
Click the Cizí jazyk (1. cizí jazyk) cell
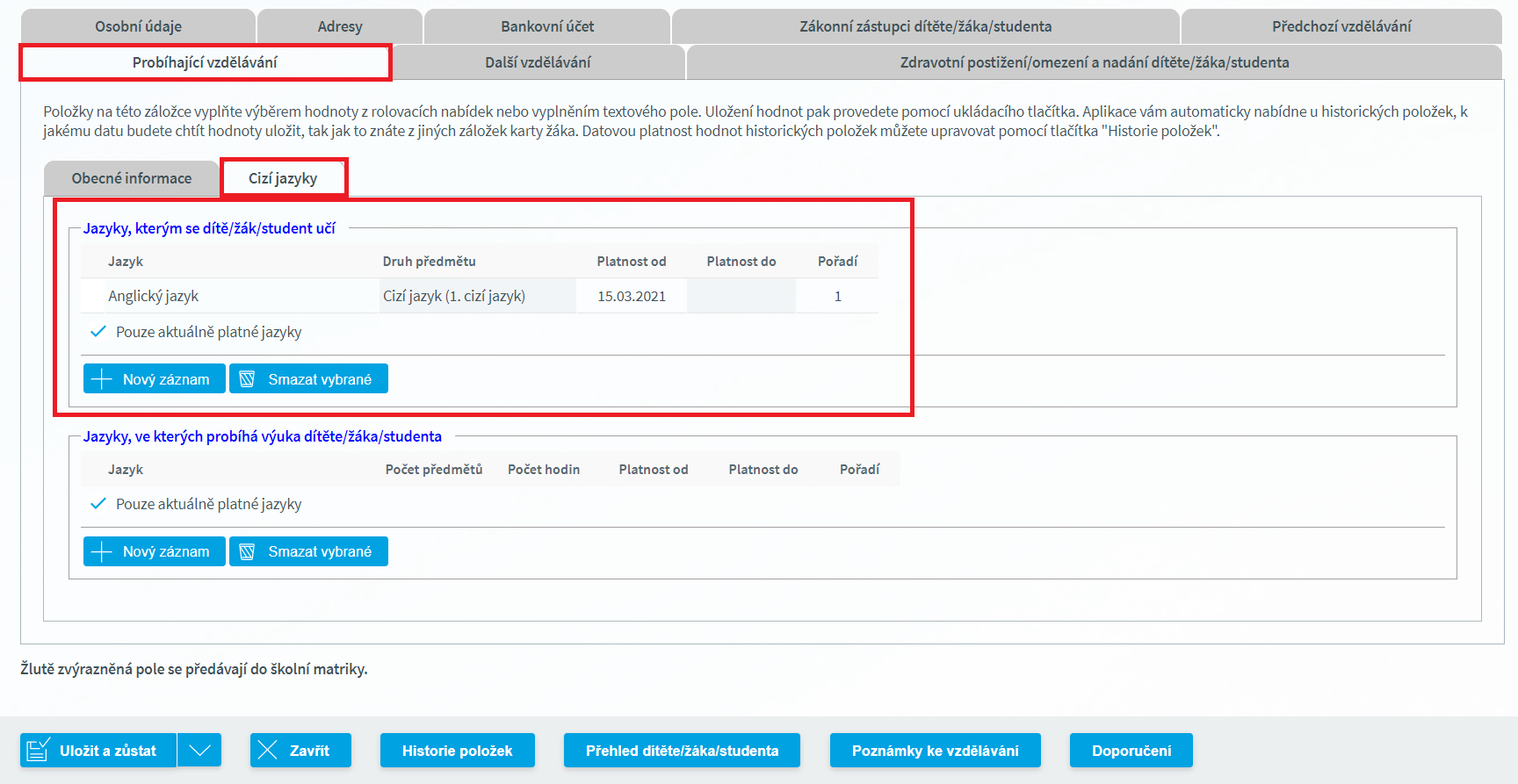click(477, 296)
